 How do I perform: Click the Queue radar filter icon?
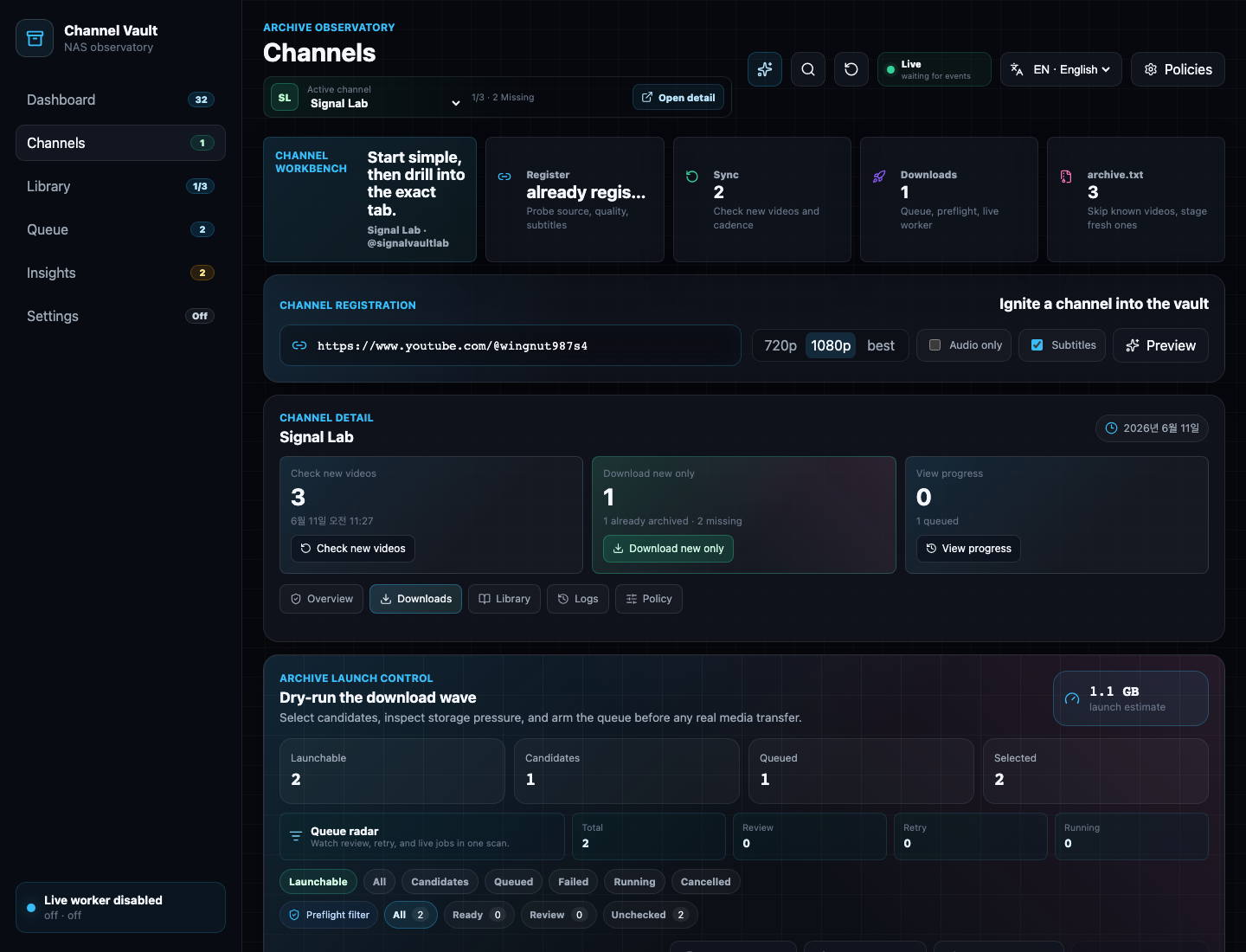click(x=296, y=836)
